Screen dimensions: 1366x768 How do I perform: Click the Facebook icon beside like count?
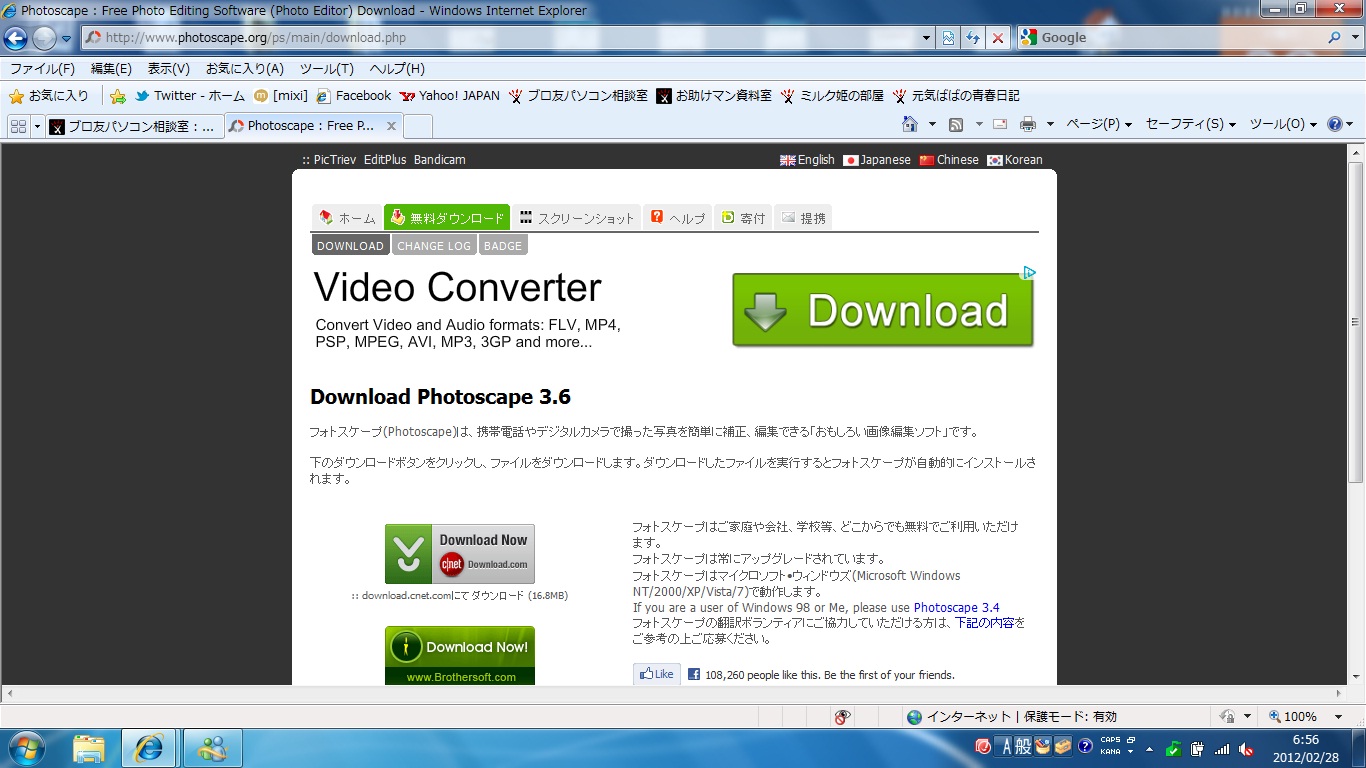pyautogui.click(x=693, y=675)
